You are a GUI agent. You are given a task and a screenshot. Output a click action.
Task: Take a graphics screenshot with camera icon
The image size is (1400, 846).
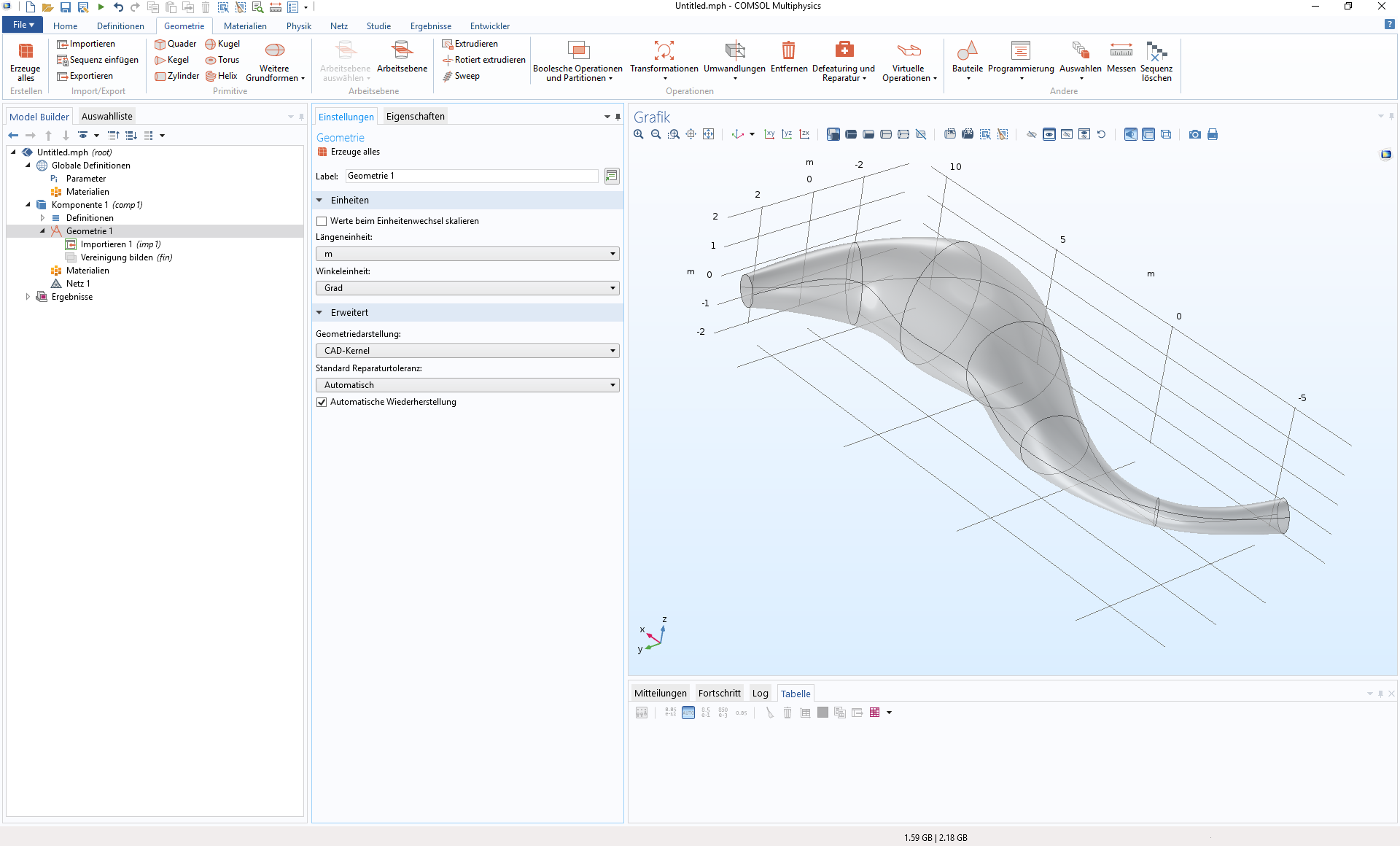pyautogui.click(x=1194, y=134)
